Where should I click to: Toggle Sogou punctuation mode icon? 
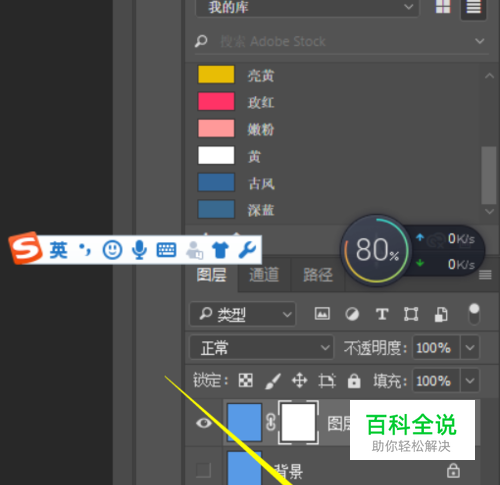[x=84, y=249]
